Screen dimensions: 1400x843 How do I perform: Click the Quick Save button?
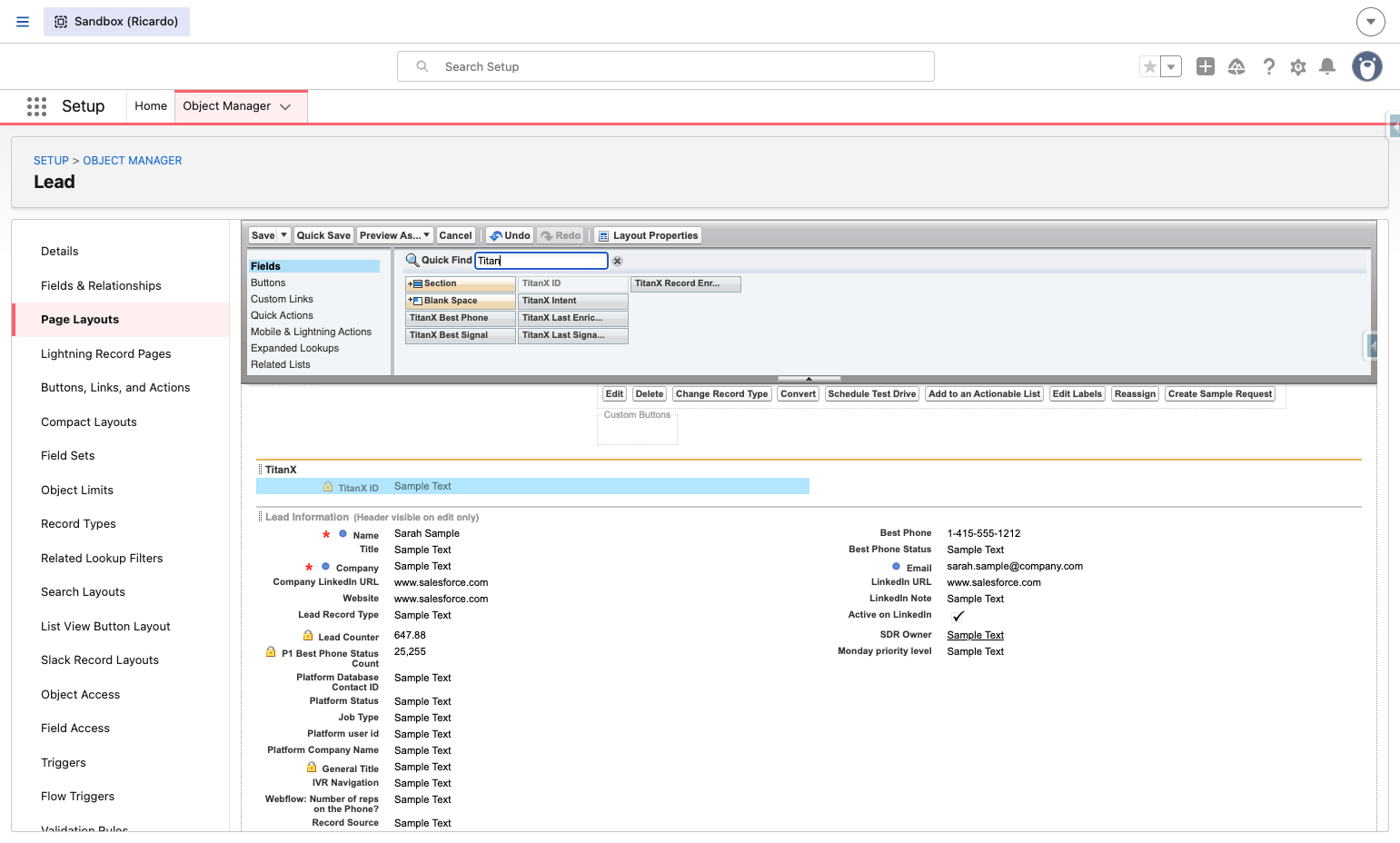click(323, 235)
